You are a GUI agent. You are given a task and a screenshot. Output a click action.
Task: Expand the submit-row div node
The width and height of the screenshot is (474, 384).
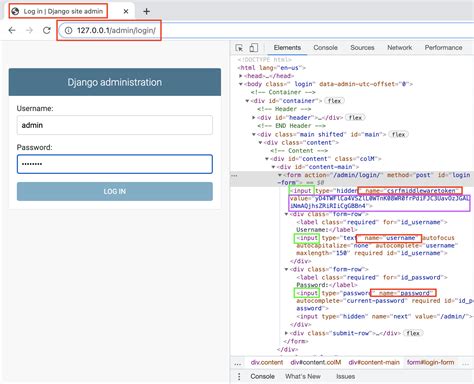[x=286, y=333]
